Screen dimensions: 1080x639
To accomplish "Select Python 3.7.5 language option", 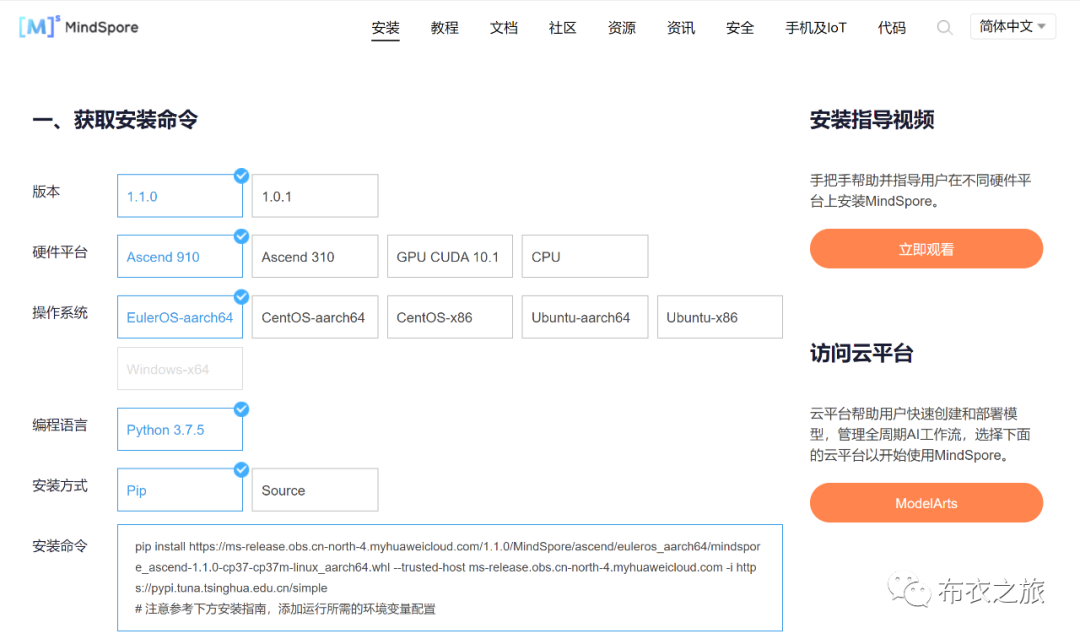I will tap(180, 430).
